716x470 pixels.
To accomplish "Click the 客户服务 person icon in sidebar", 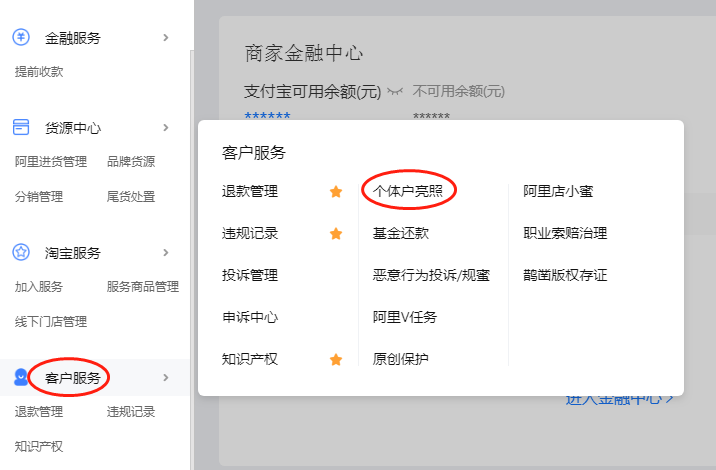I will pos(21,377).
